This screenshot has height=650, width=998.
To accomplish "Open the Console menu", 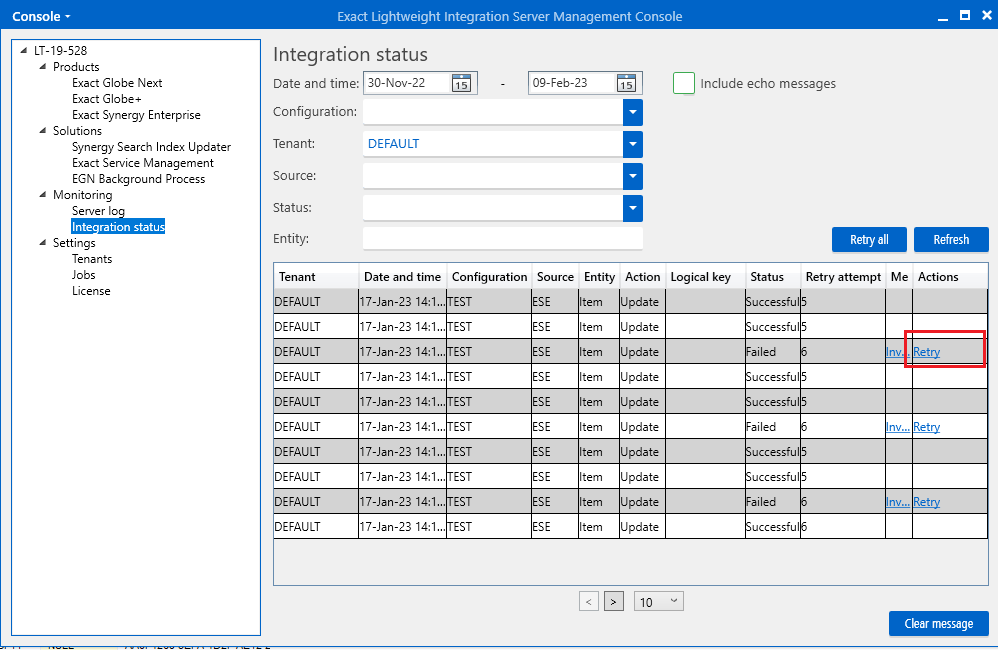I will pos(41,16).
